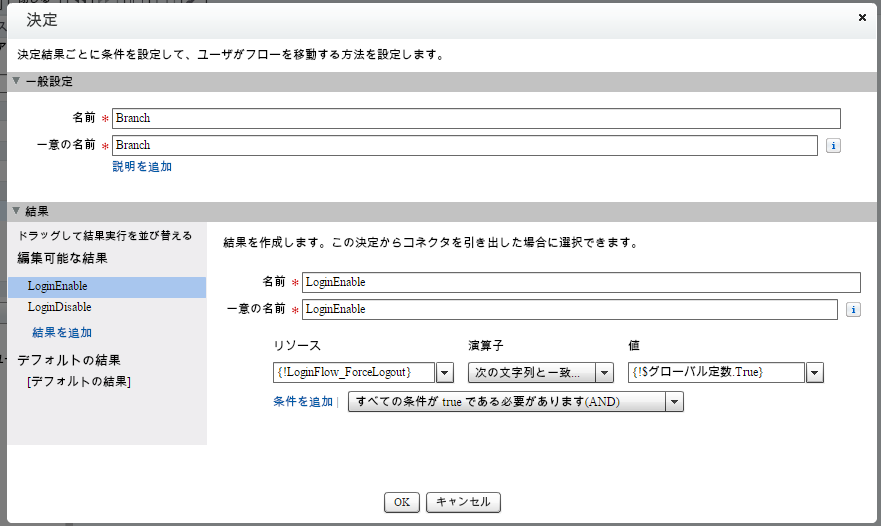Close the 決定 dialog with X
Screen dimensions: 881x526
tap(863, 17)
